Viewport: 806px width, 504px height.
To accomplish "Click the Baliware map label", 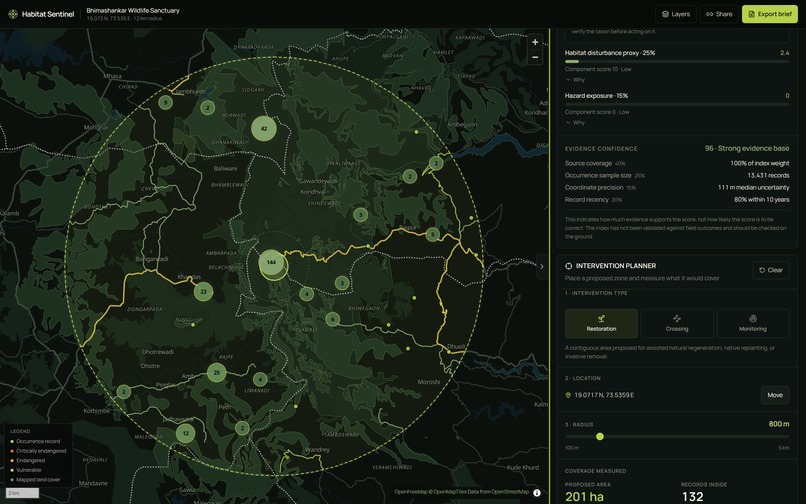I will tap(225, 168).
